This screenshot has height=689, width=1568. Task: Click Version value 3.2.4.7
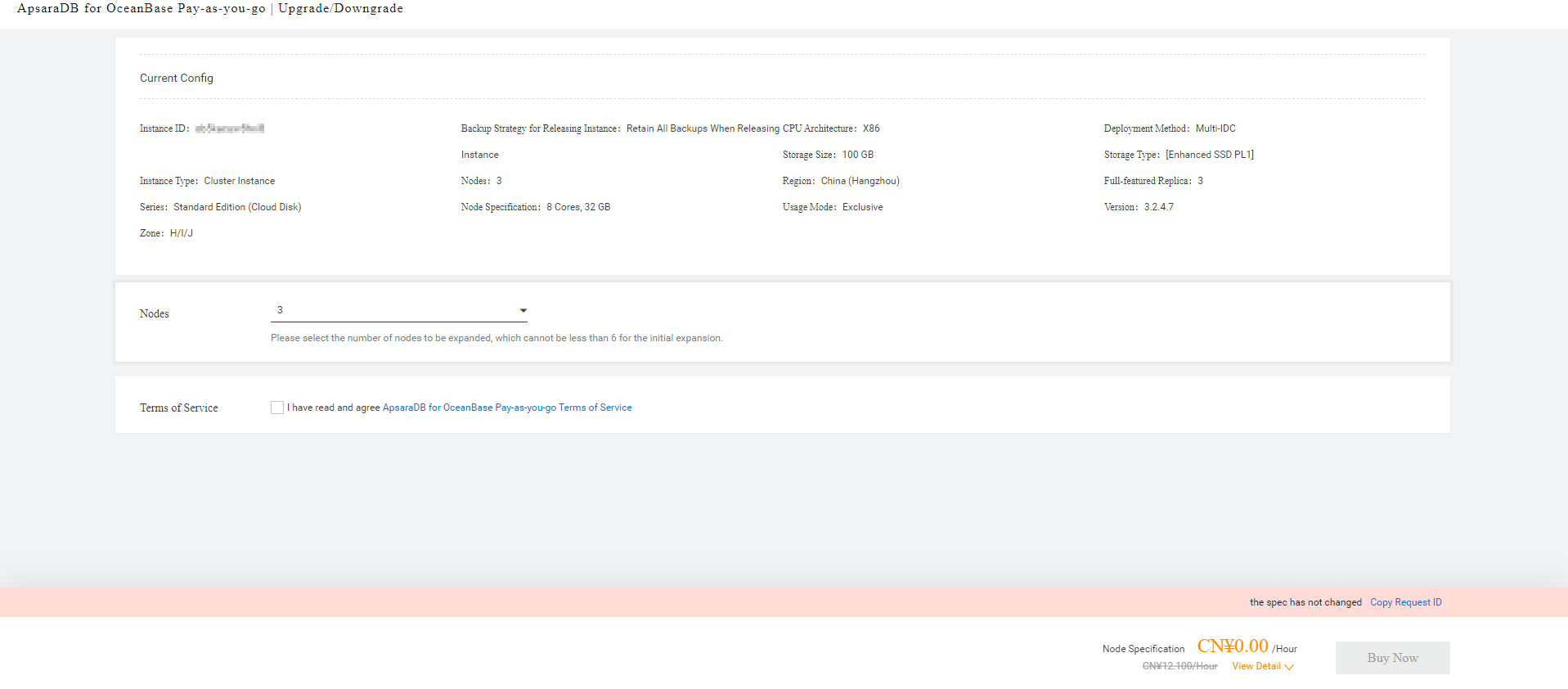(x=1159, y=207)
